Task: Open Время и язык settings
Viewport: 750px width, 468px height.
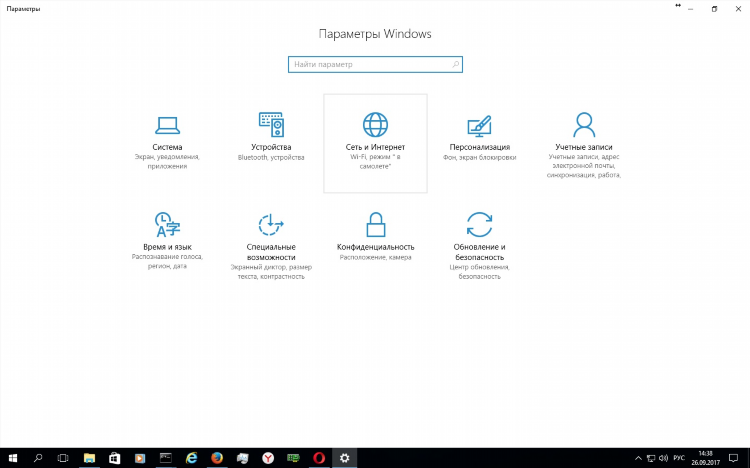Action: [x=167, y=244]
